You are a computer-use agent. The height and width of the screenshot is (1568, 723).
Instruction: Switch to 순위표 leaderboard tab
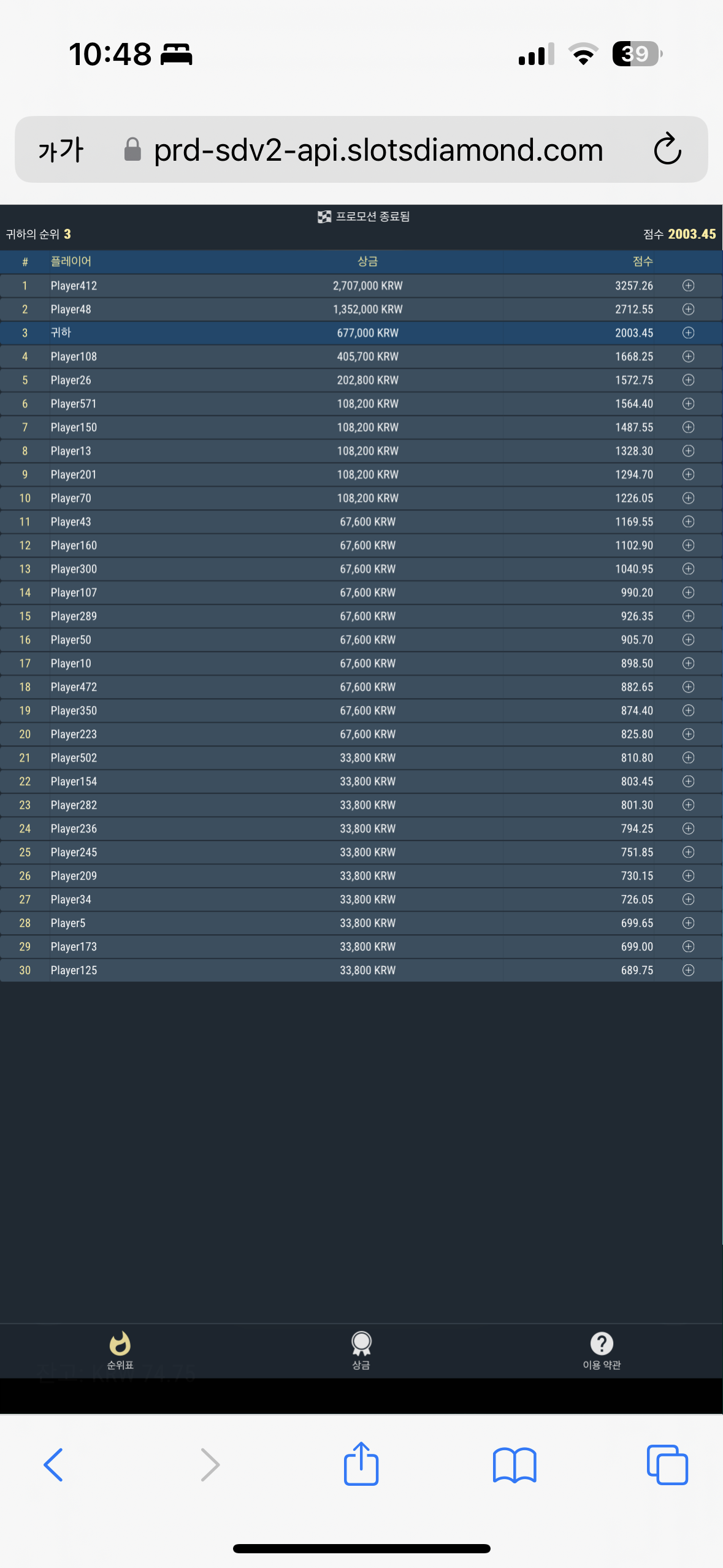point(120,1350)
